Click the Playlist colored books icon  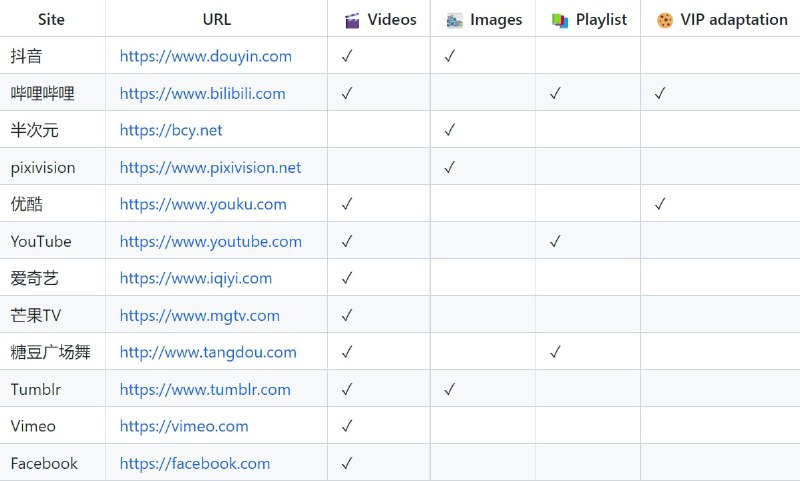tap(560, 20)
